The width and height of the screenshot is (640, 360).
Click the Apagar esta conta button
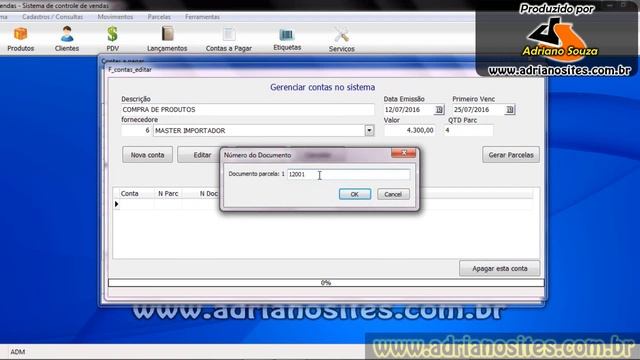[500, 269]
